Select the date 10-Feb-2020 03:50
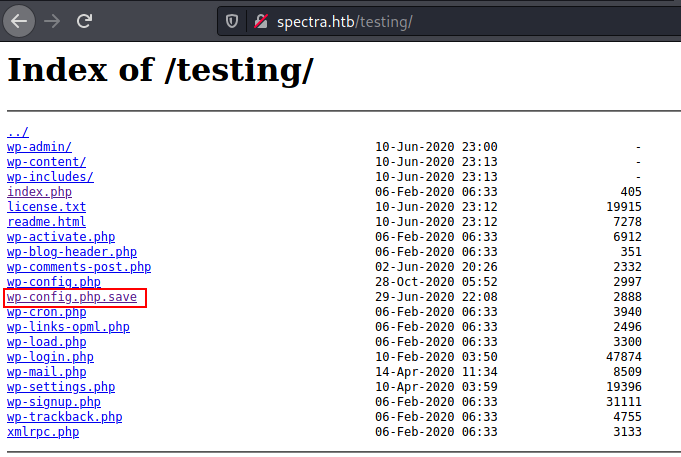Screen dimensions: 681x457 tap(436, 357)
